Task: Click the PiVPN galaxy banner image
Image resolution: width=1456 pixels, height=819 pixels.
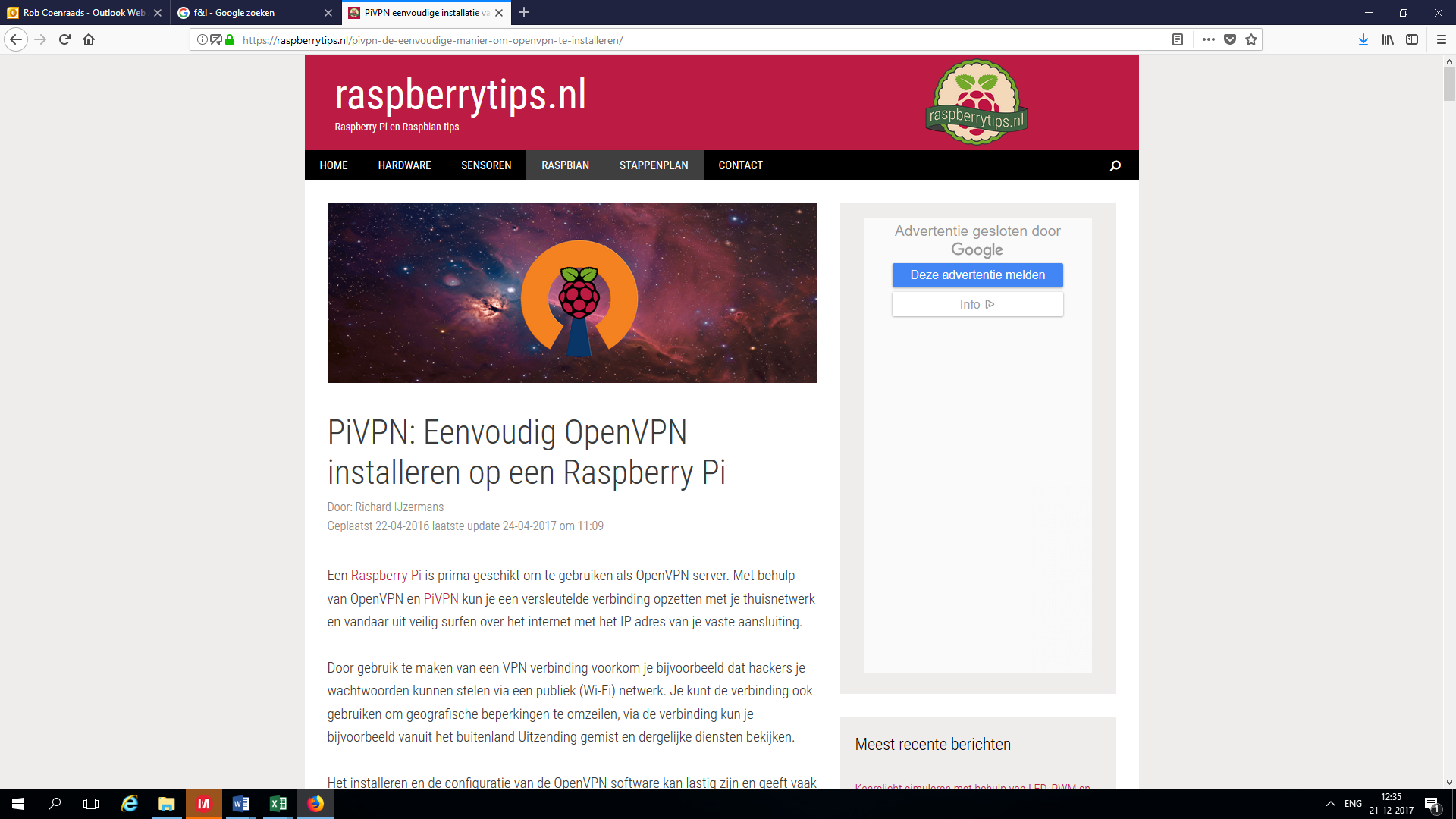Action: pos(573,293)
